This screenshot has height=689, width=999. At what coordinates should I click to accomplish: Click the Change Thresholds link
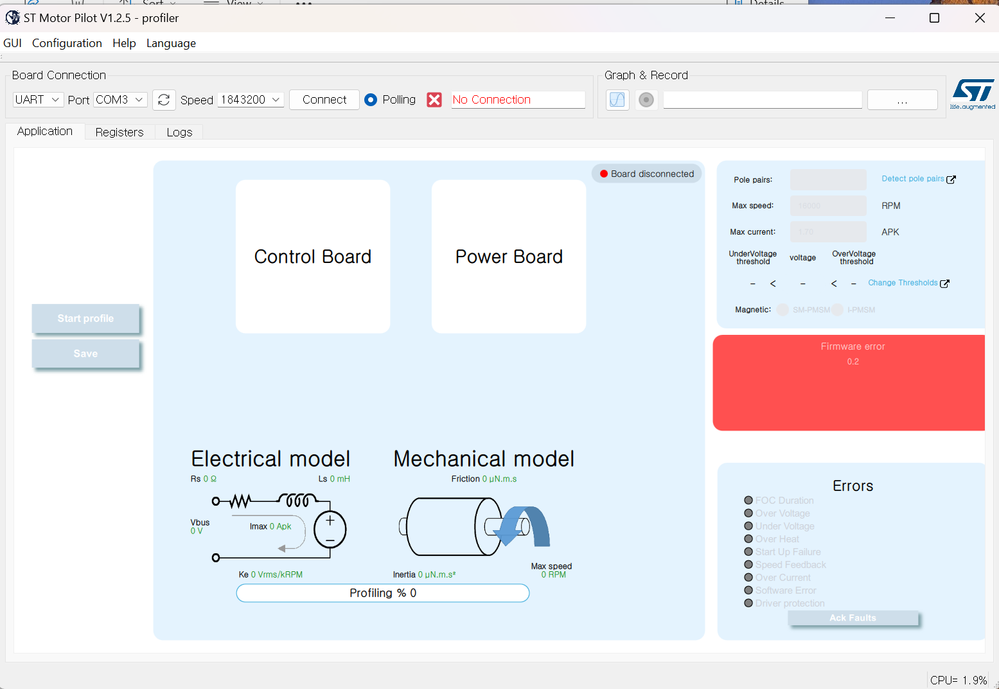click(902, 283)
